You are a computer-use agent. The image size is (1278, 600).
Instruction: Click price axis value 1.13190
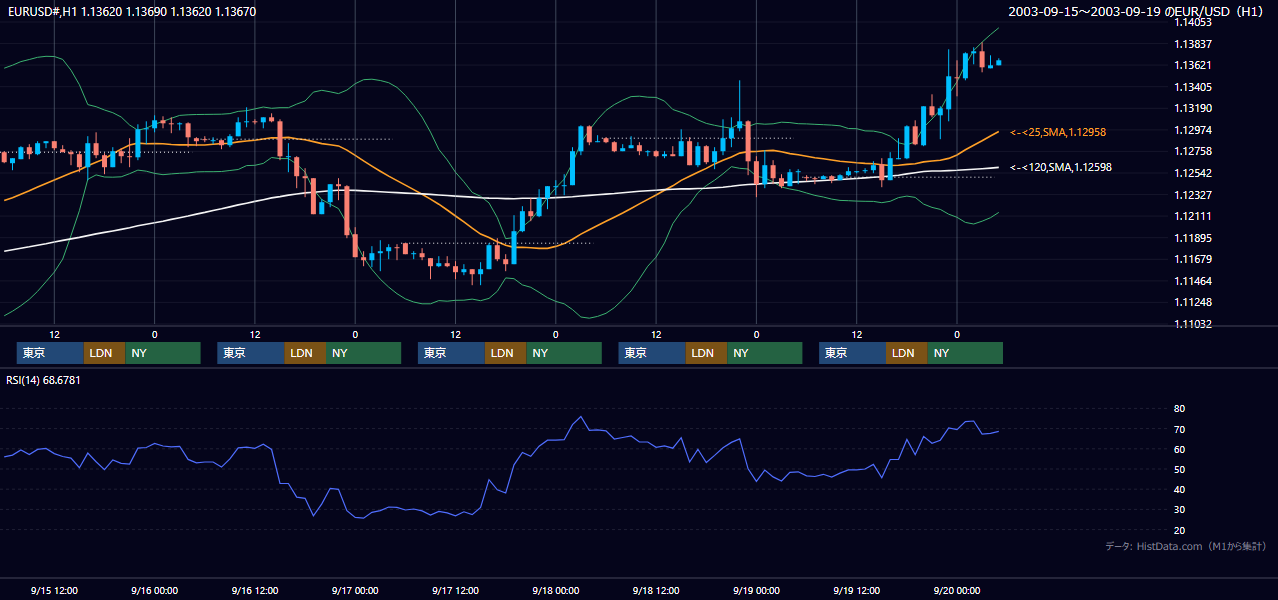pyautogui.click(x=1193, y=108)
